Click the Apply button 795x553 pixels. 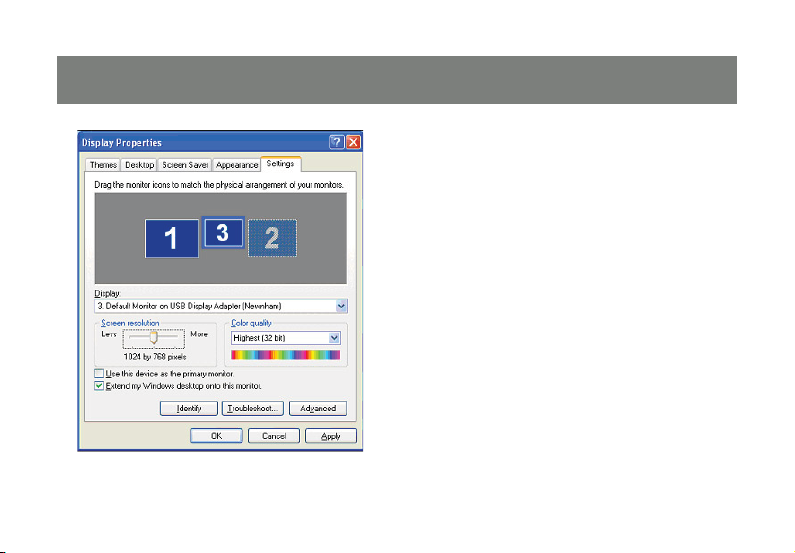pyautogui.click(x=331, y=436)
